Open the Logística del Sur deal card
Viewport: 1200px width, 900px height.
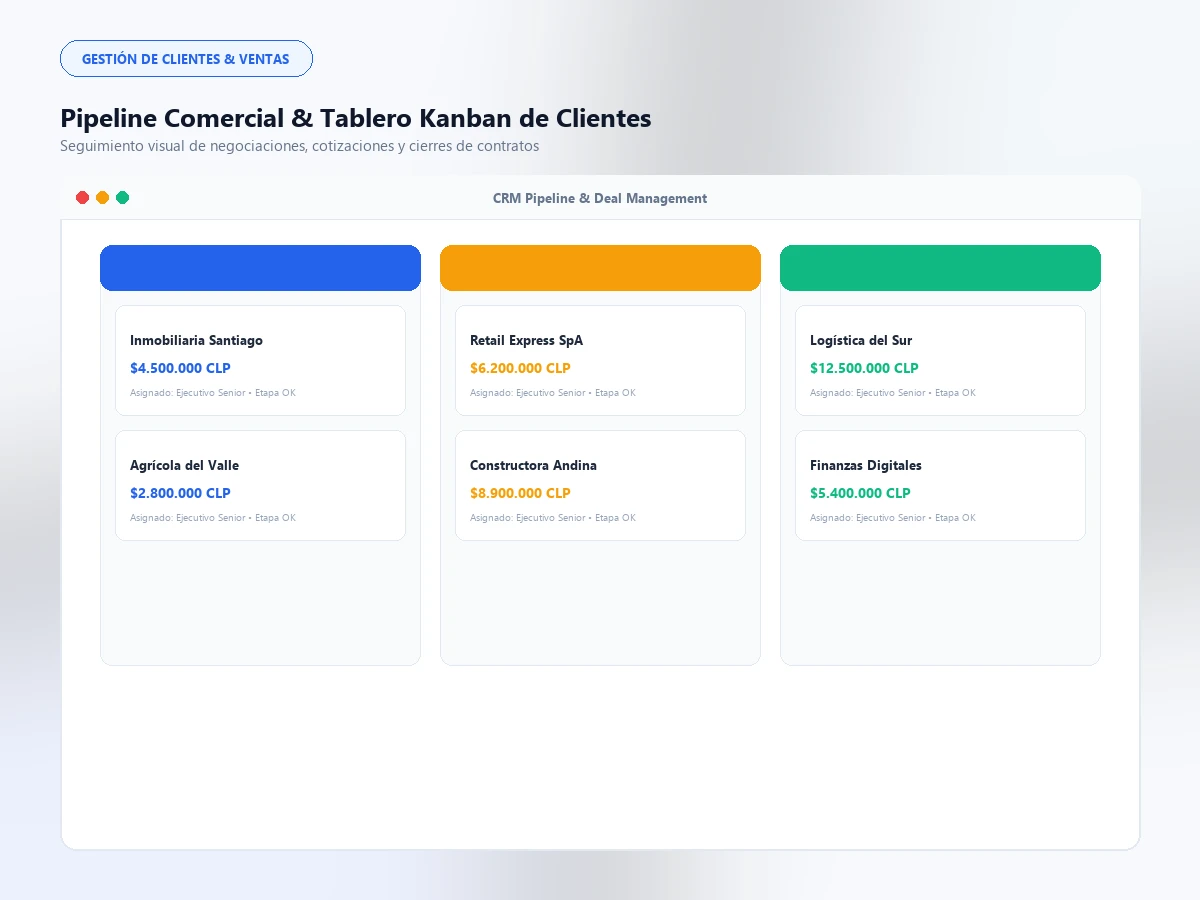(940, 360)
